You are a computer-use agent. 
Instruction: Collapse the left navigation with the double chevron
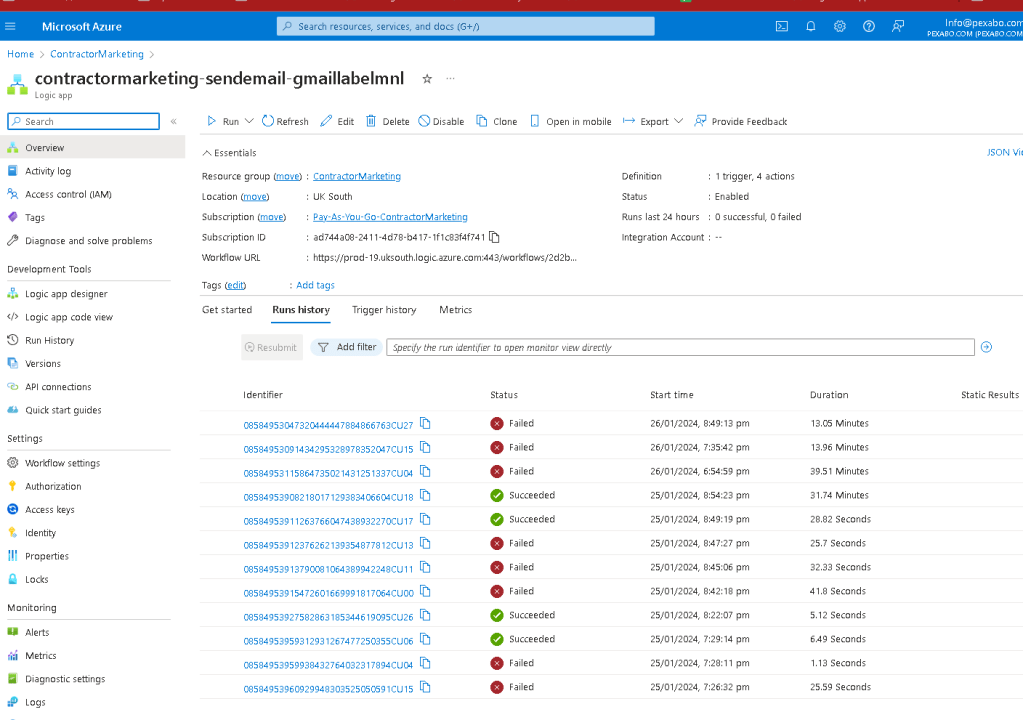pos(174,121)
